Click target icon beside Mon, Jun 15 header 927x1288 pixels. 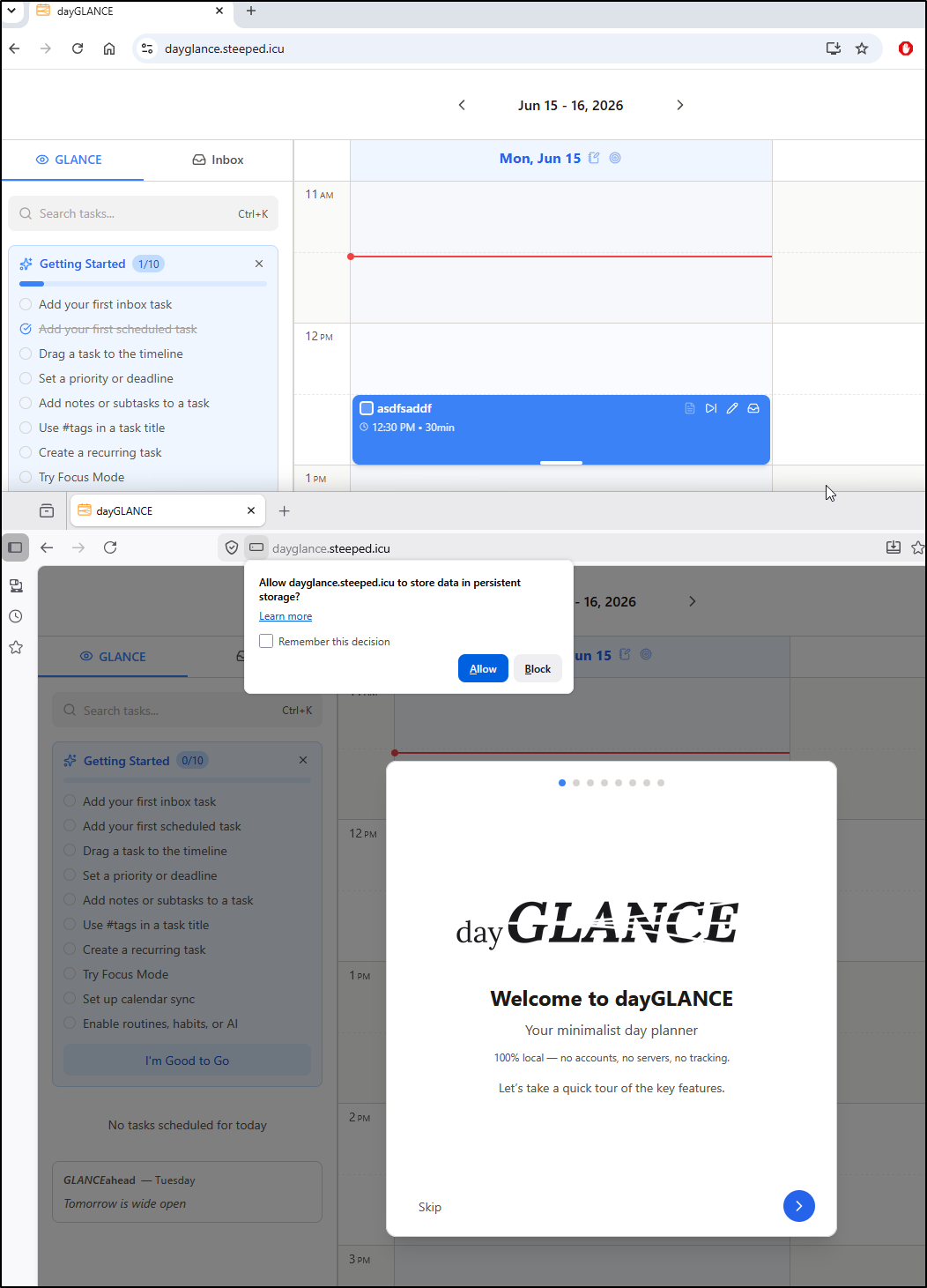[x=615, y=158]
